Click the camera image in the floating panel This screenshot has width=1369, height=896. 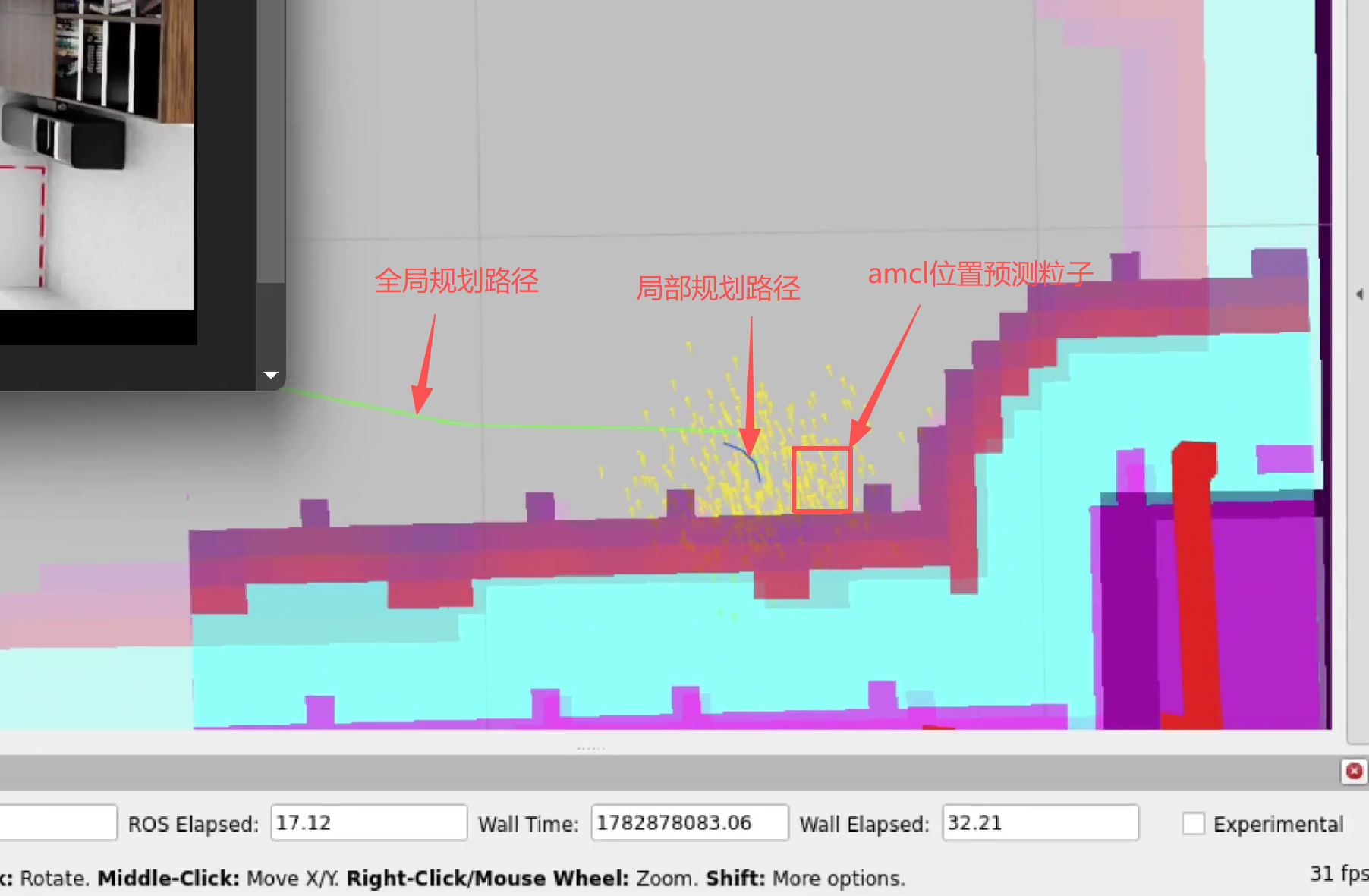click(x=96, y=154)
